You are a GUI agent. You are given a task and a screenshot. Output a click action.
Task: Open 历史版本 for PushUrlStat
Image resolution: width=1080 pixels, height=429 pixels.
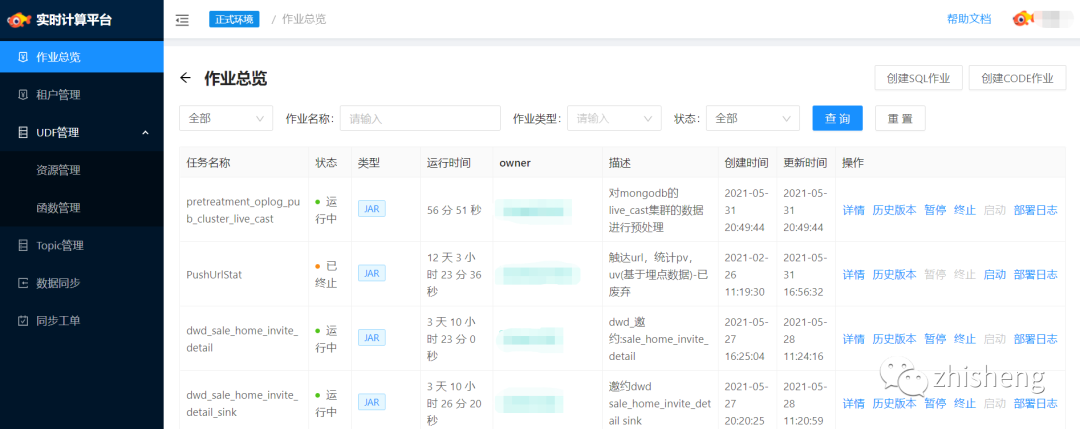[894, 274]
